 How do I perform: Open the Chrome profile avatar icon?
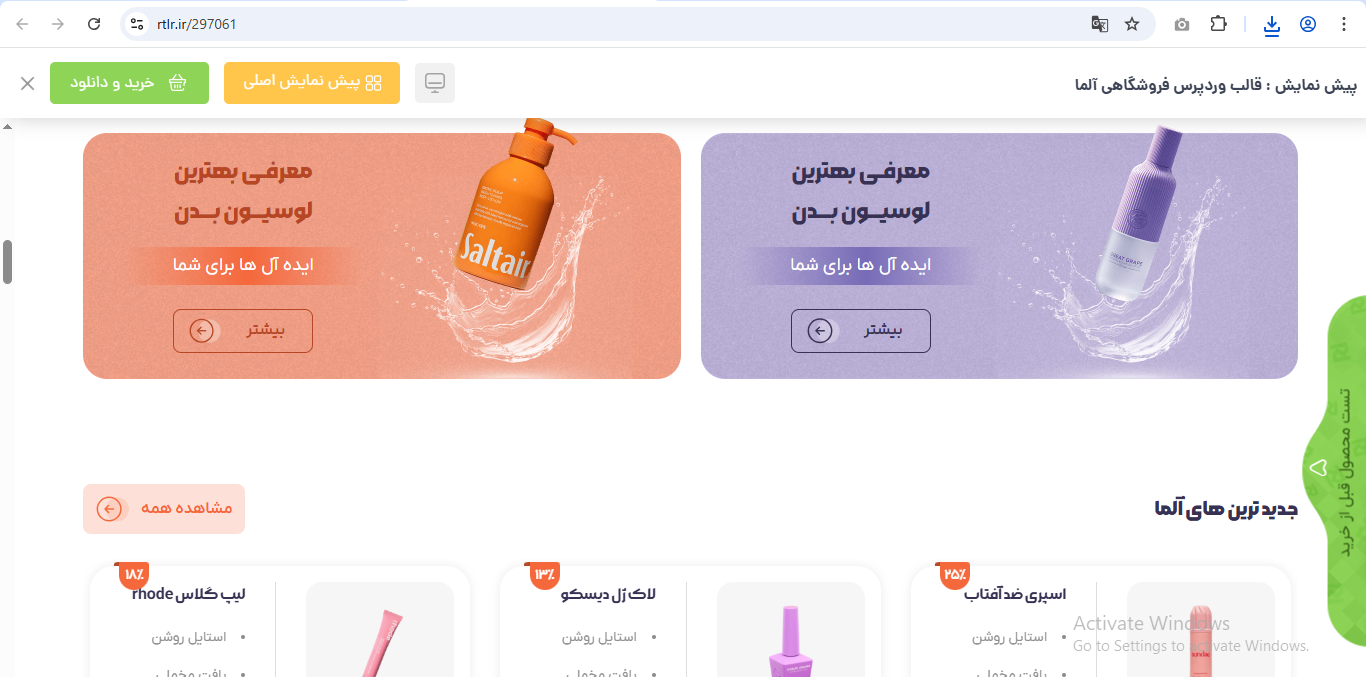pyautogui.click(x=1308, y=24)
